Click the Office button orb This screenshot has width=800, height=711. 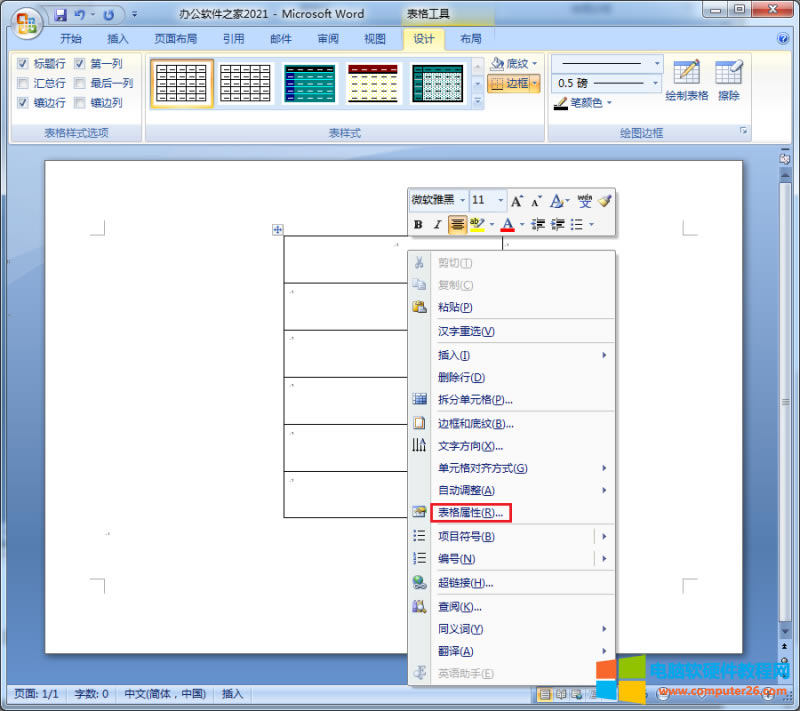(x=26, y=23)
